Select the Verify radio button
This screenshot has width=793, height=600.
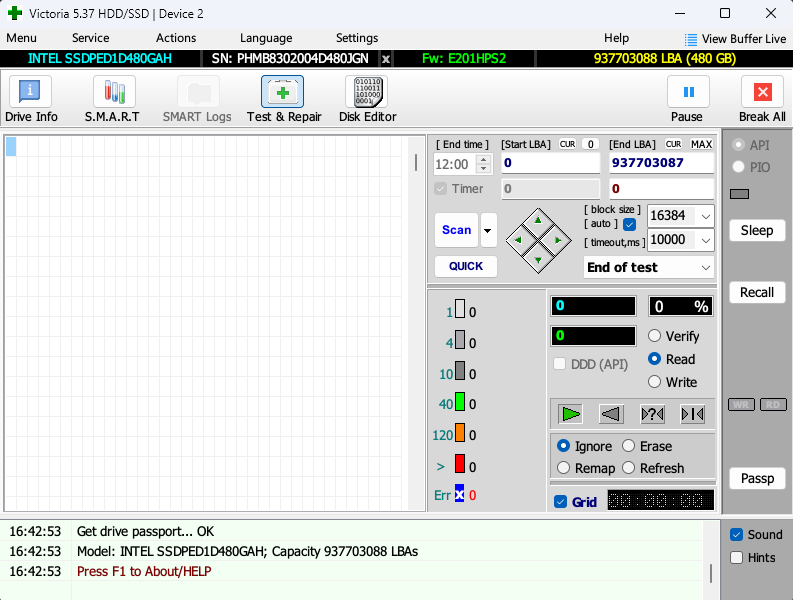[654, 336]
